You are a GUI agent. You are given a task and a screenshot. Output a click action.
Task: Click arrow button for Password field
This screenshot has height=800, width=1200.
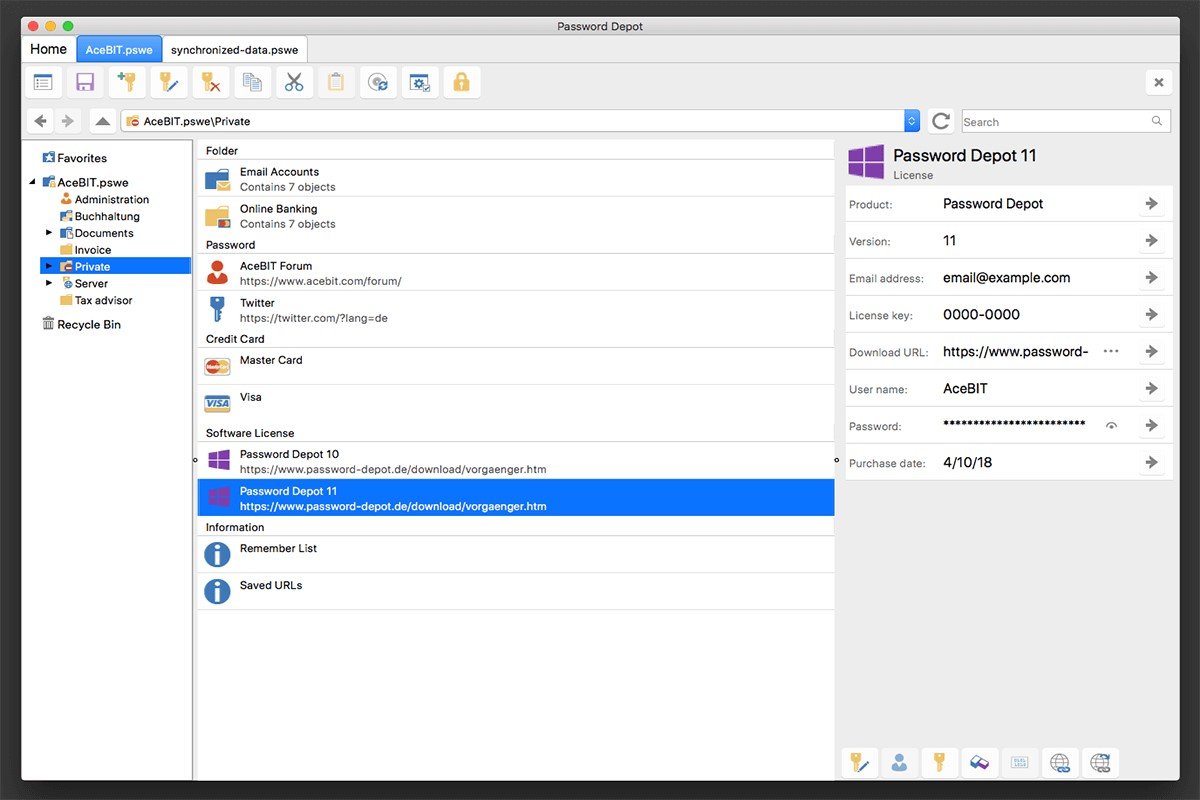tap(1152, 426)
